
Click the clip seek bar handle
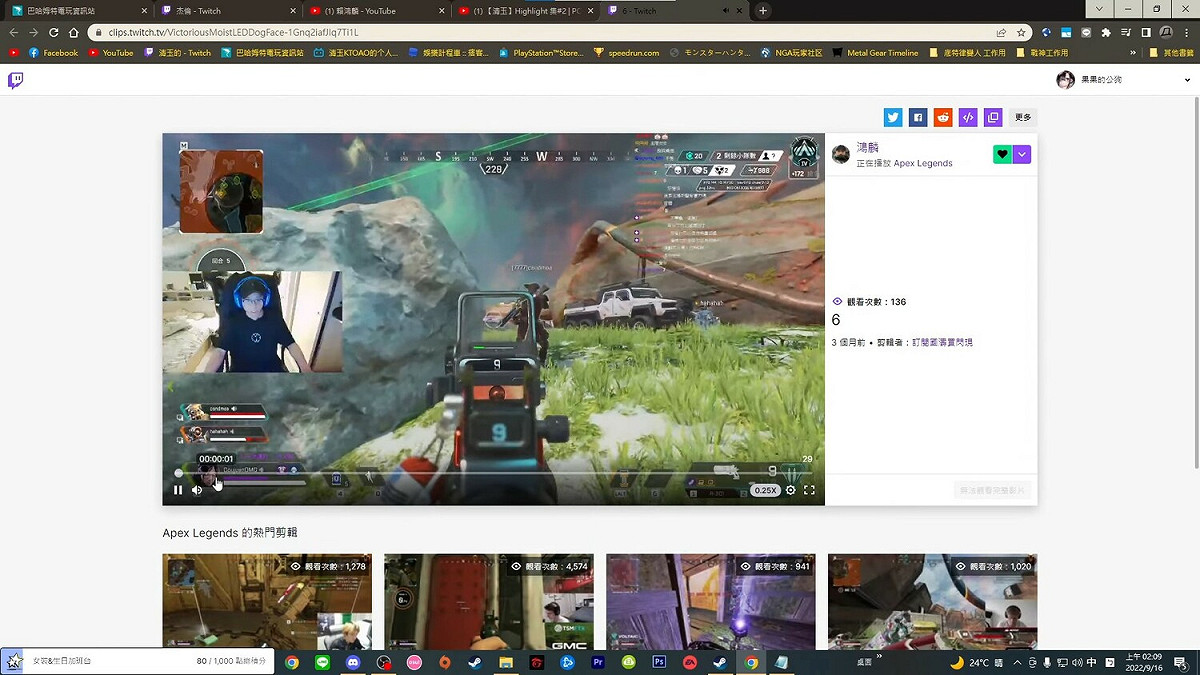click(x=179, y=473)
